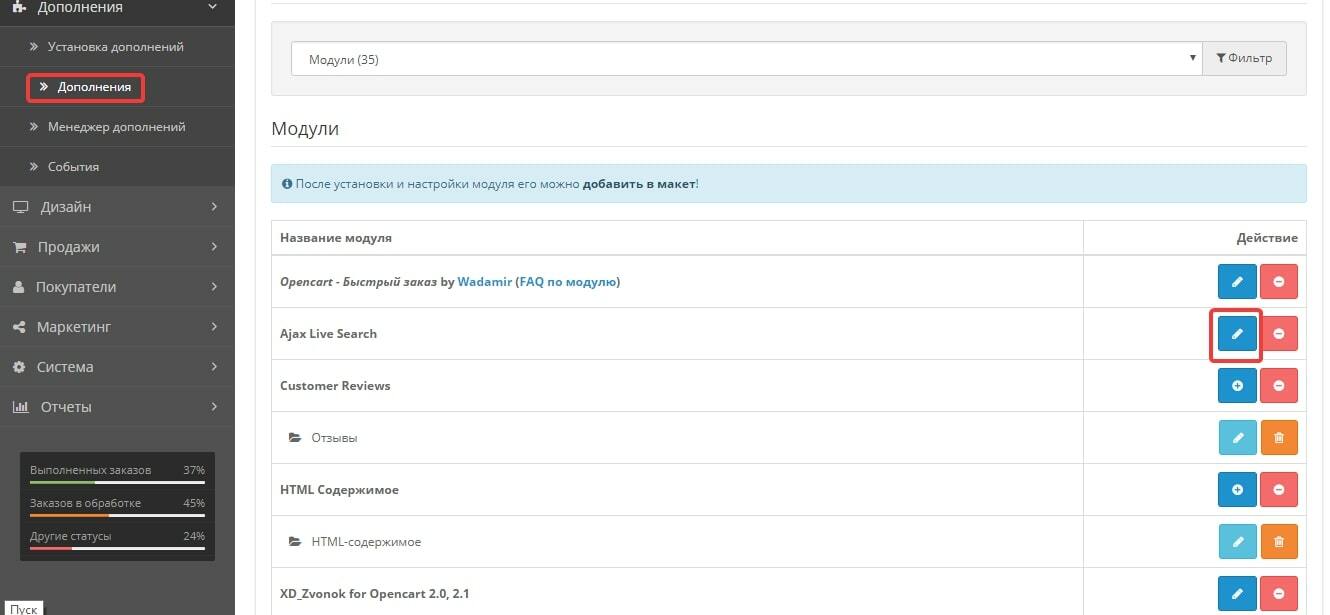This screenshot has width=1330, height=615.
Task: Open the Wadamir author link
Action: click(x=484, y=282)
